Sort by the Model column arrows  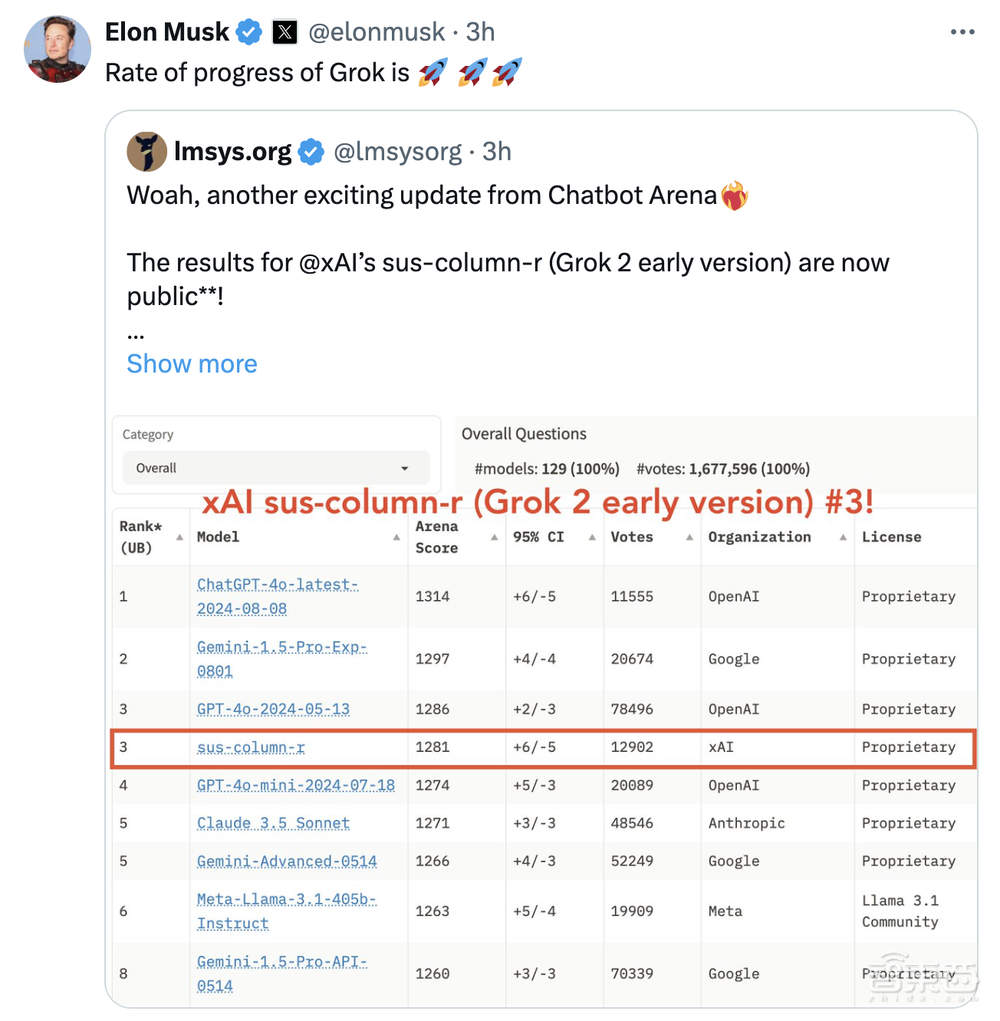point(397,537)
